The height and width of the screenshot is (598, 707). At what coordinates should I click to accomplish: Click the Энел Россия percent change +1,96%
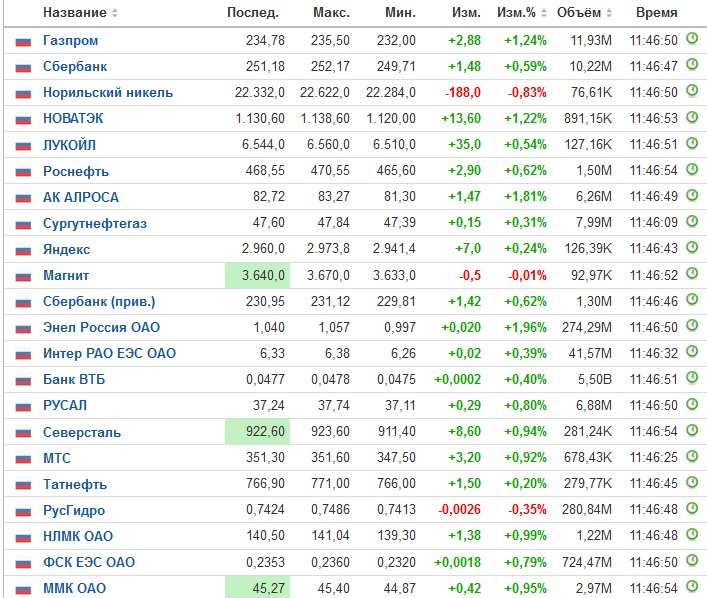525,327
